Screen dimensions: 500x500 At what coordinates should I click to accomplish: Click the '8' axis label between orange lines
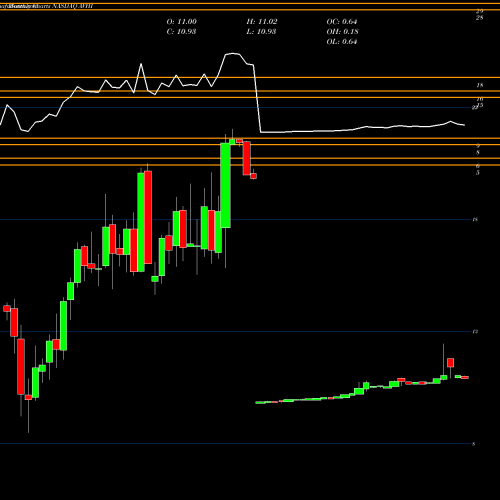[x=478, y=153]
